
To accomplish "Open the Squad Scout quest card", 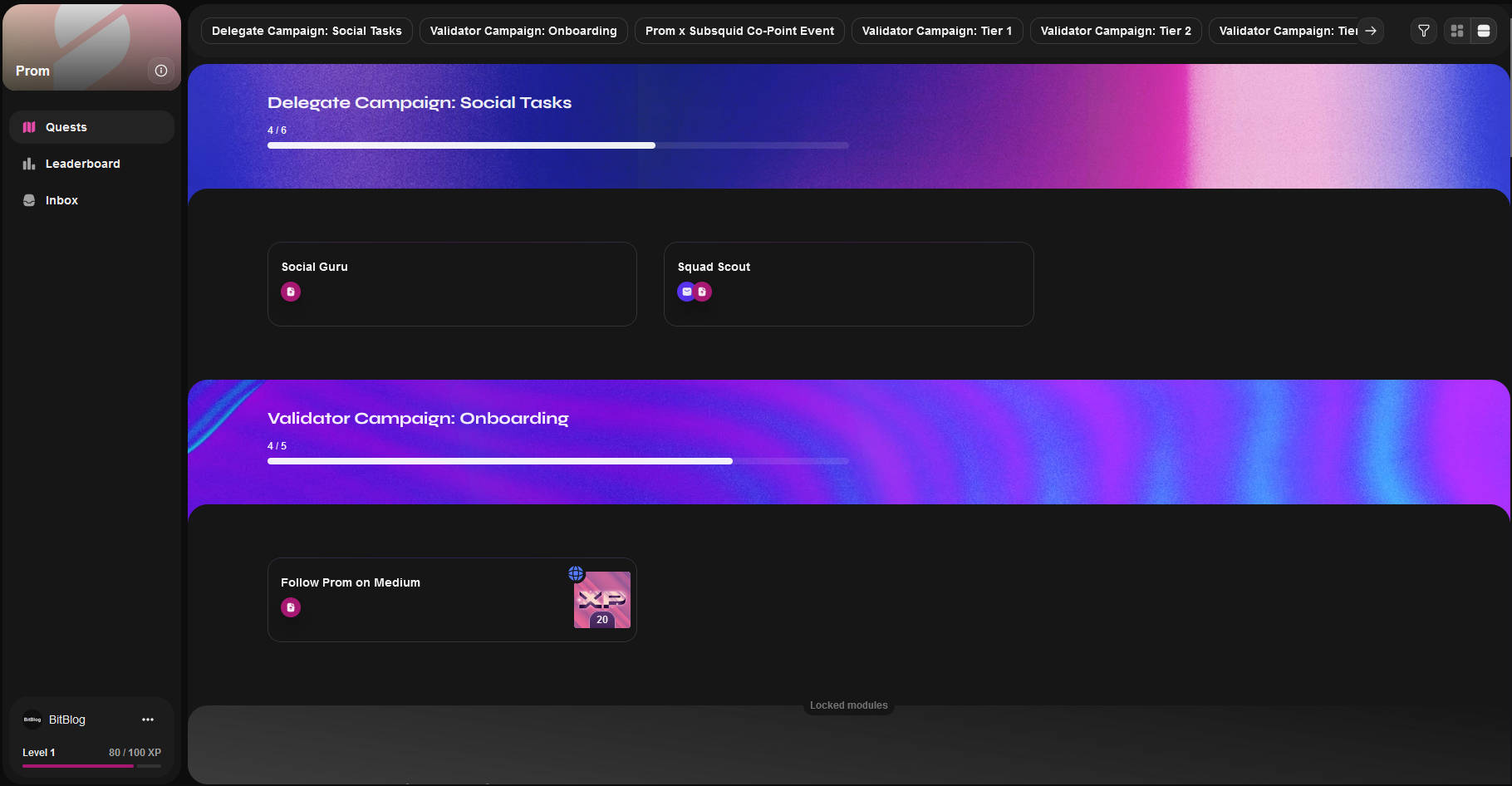I will coord(848,283).
